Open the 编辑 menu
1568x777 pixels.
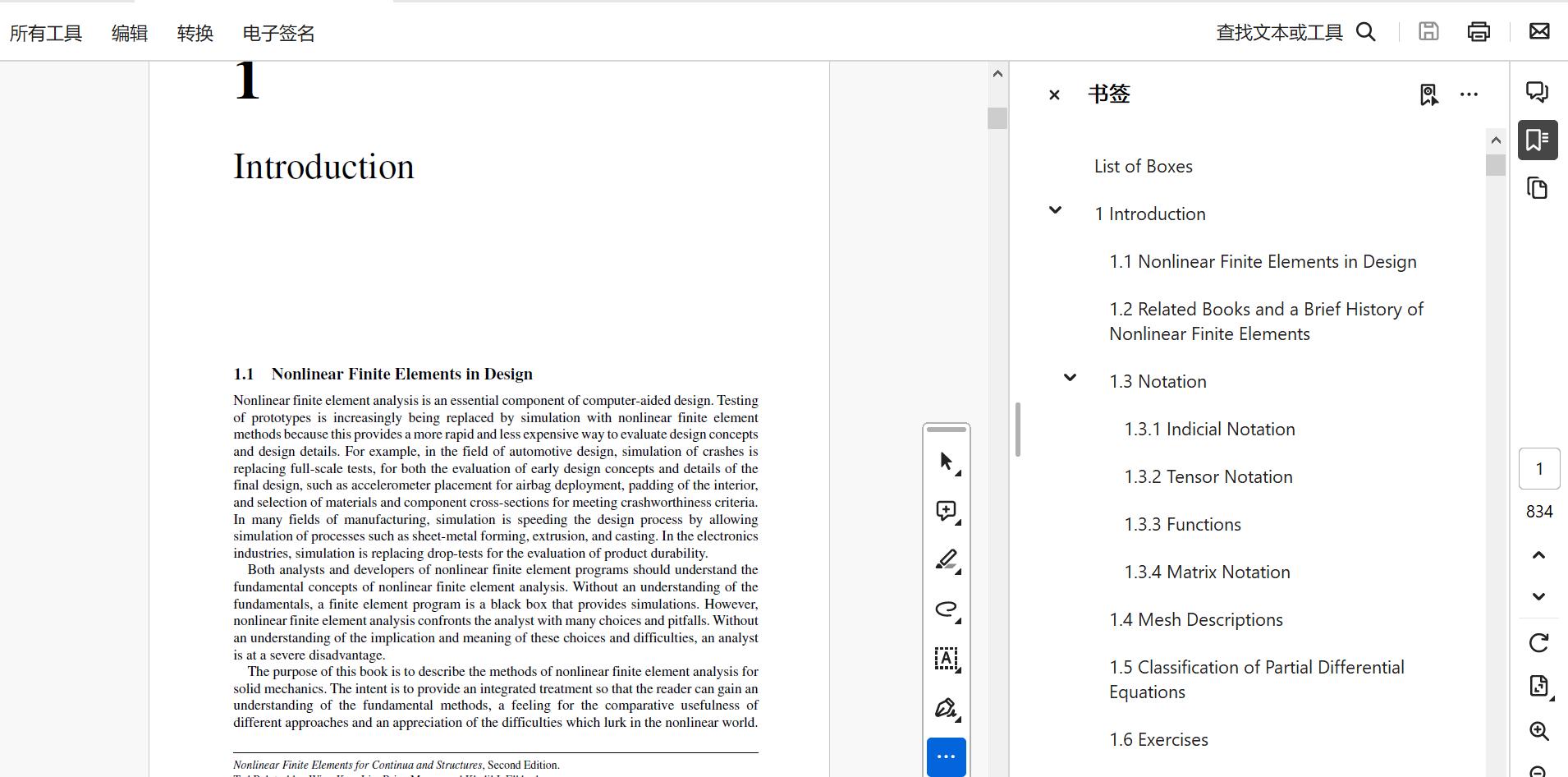(x=129, y=33)
